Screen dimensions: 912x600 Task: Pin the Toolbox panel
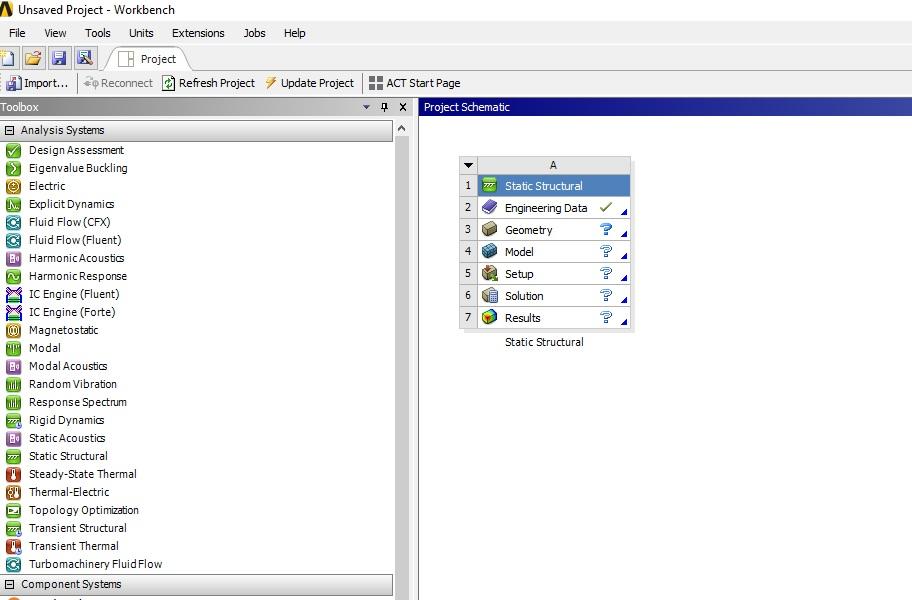click(x=384, y=107)
